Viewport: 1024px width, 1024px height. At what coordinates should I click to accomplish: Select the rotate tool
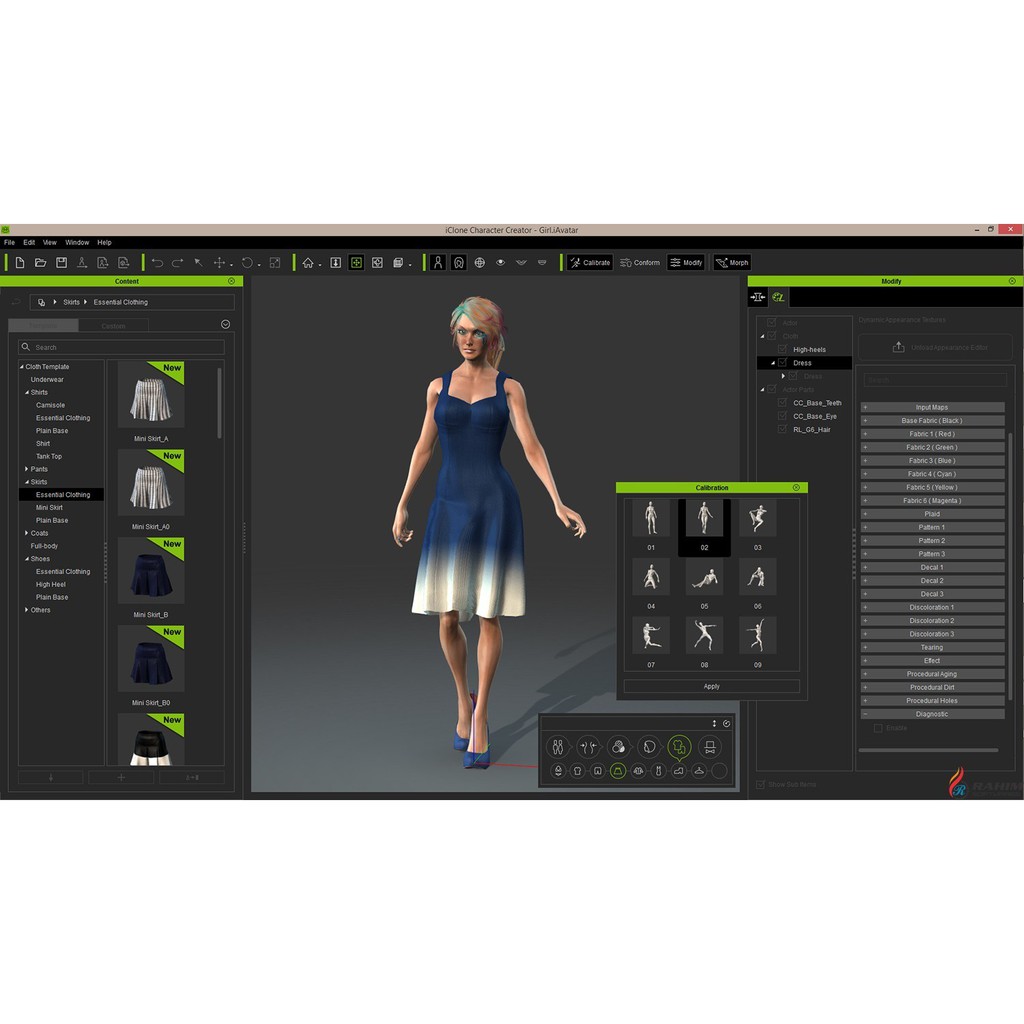247,263
